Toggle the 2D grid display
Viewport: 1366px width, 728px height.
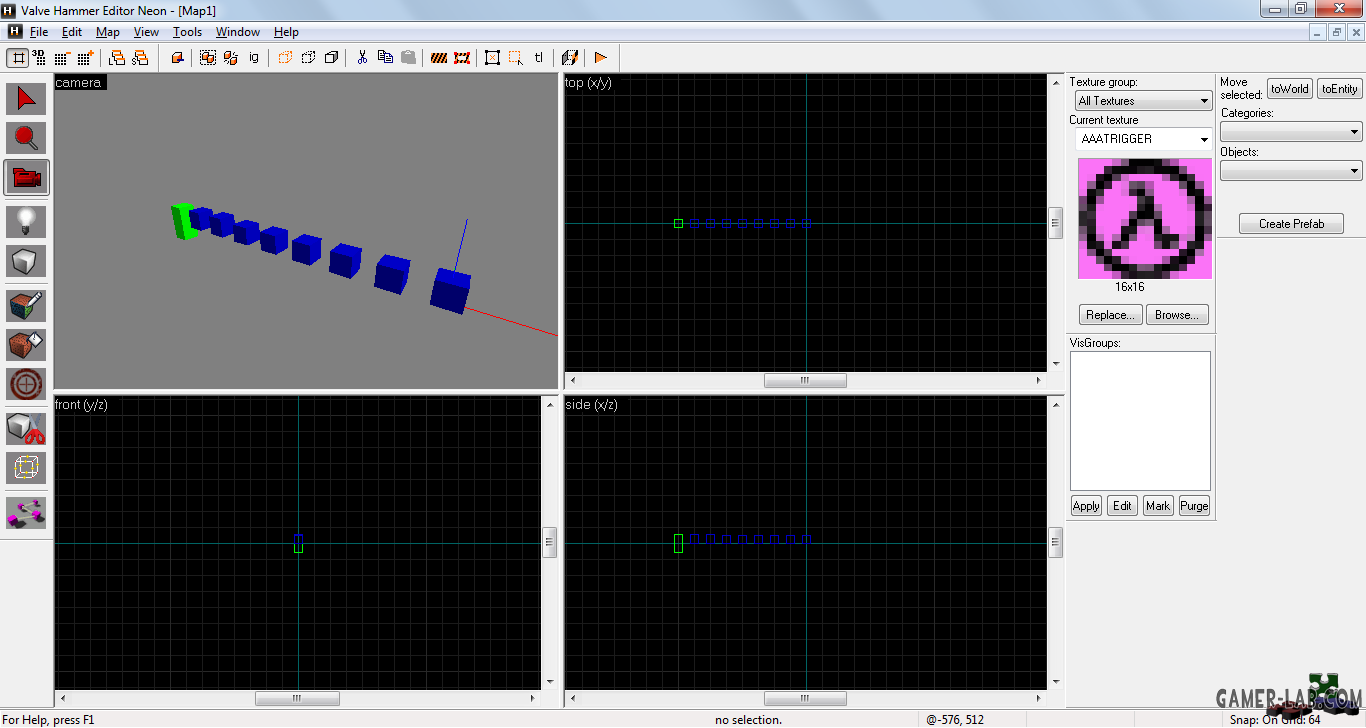(19, 58)
